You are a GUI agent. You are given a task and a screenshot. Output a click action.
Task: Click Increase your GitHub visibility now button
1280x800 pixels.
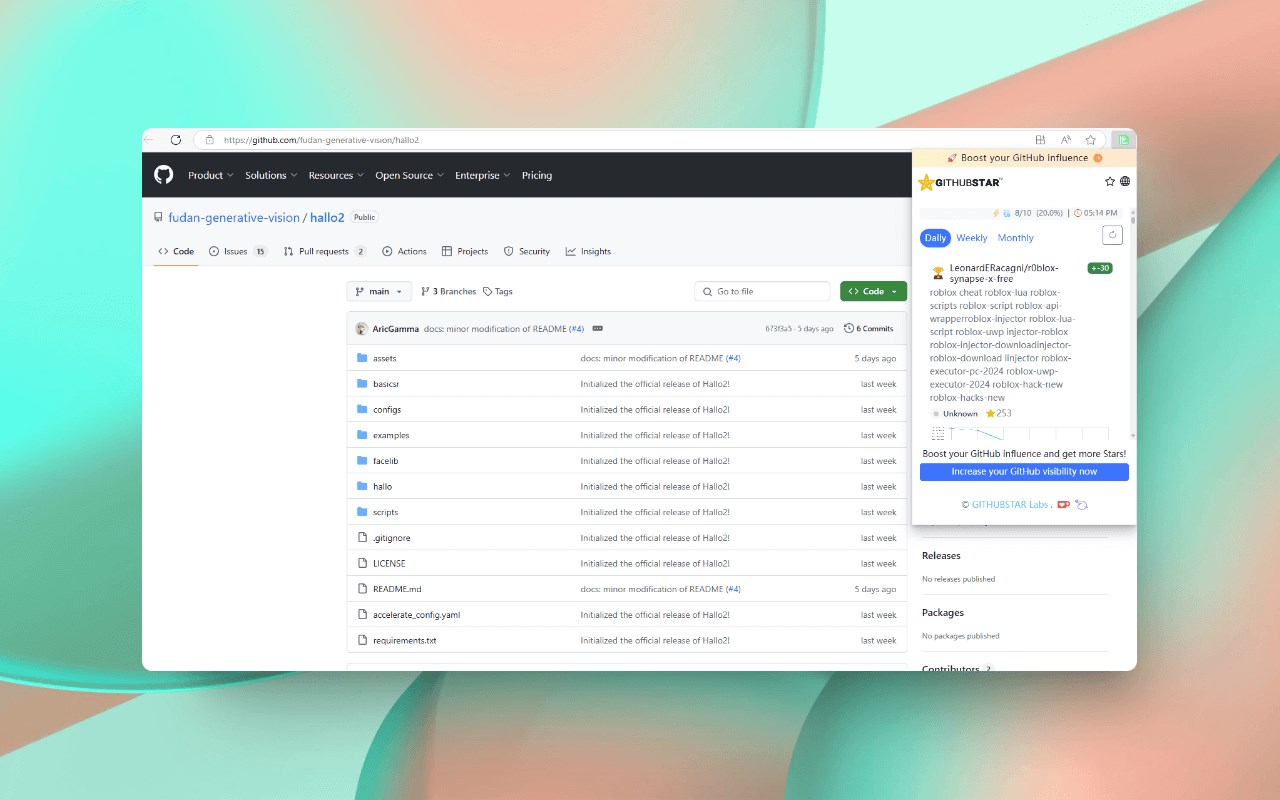[x=1024, y=471]
